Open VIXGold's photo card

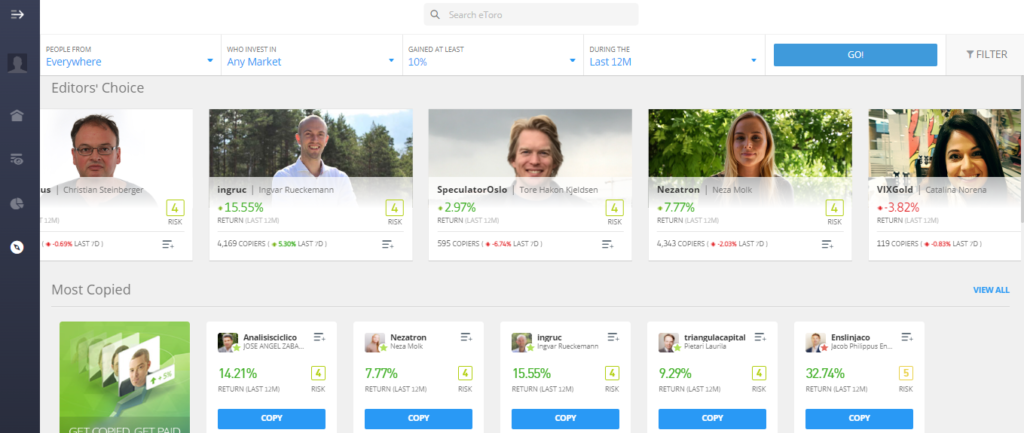(944, 144)
